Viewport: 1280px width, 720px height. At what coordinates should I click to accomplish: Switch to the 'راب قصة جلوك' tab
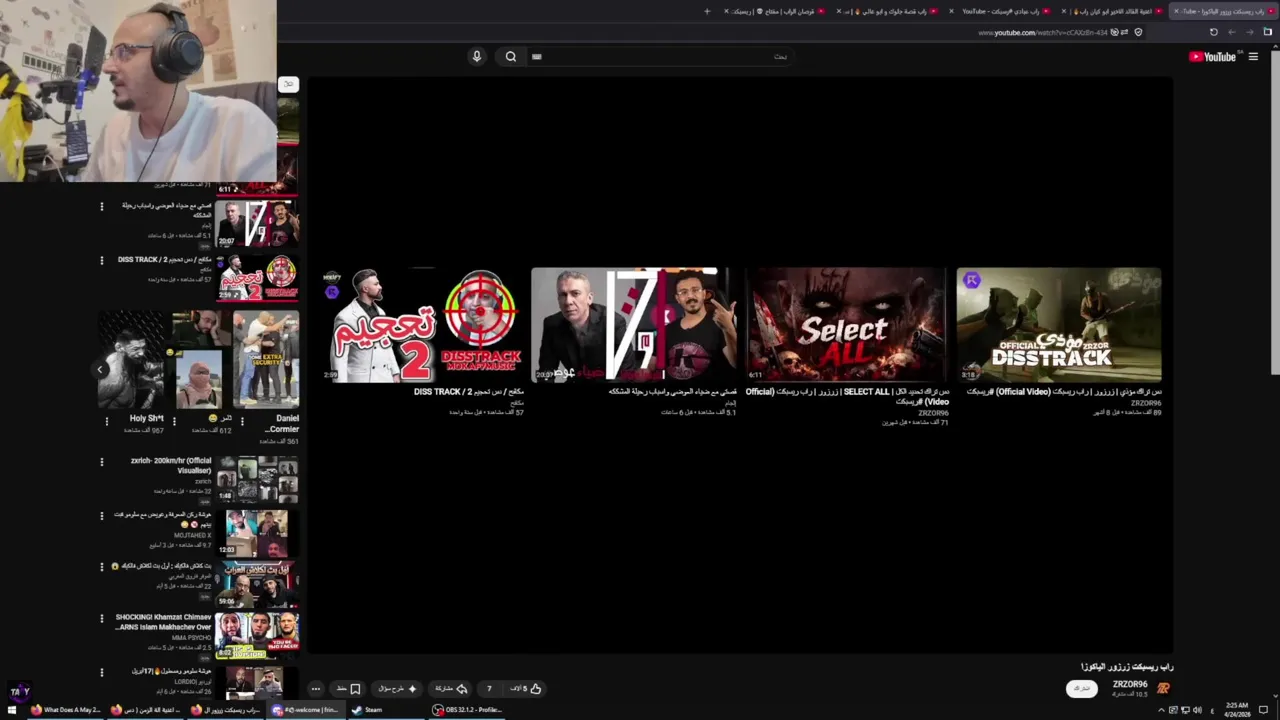[888, 11]
